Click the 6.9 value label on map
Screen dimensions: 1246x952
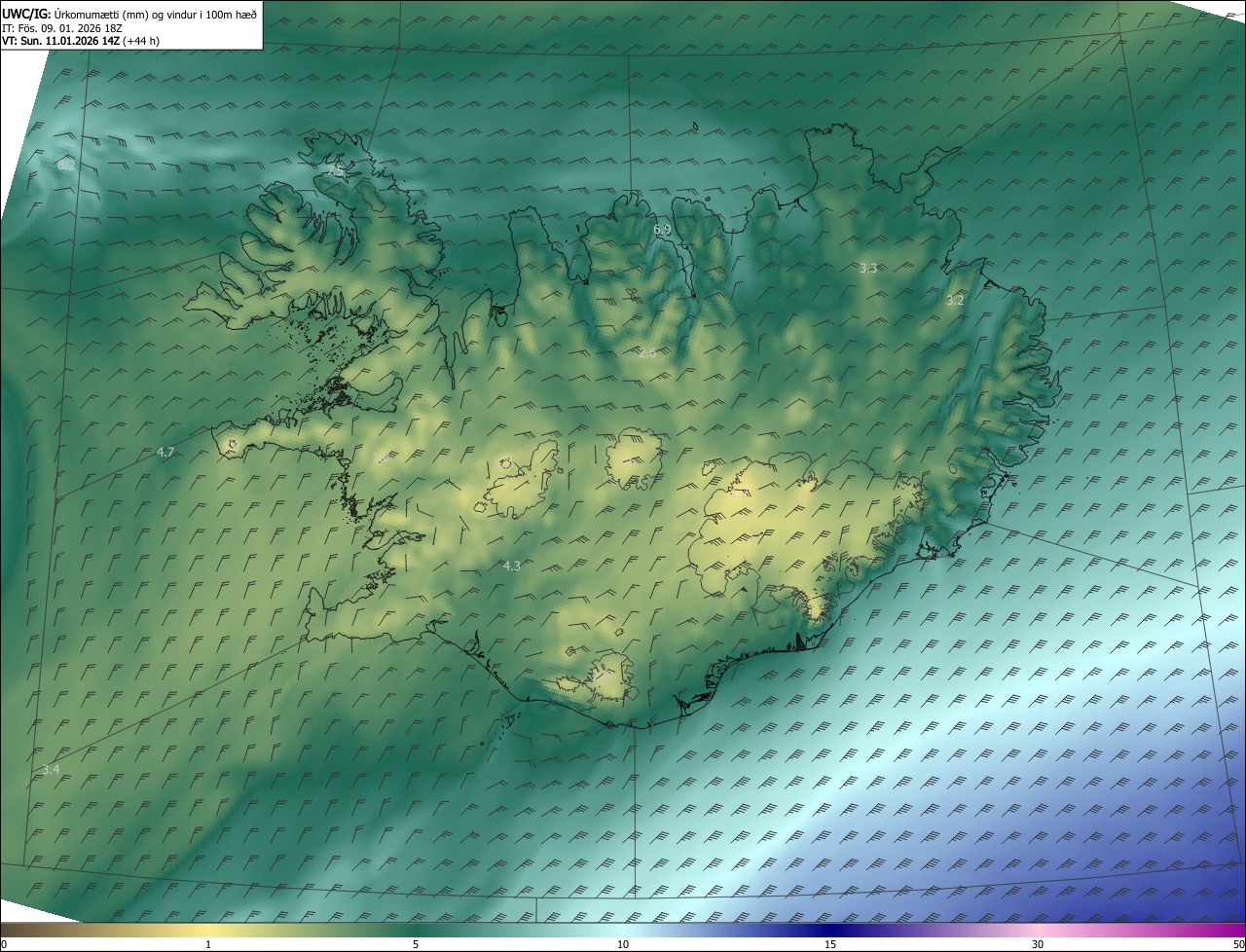pyautogui.click(x=662, y=230)
